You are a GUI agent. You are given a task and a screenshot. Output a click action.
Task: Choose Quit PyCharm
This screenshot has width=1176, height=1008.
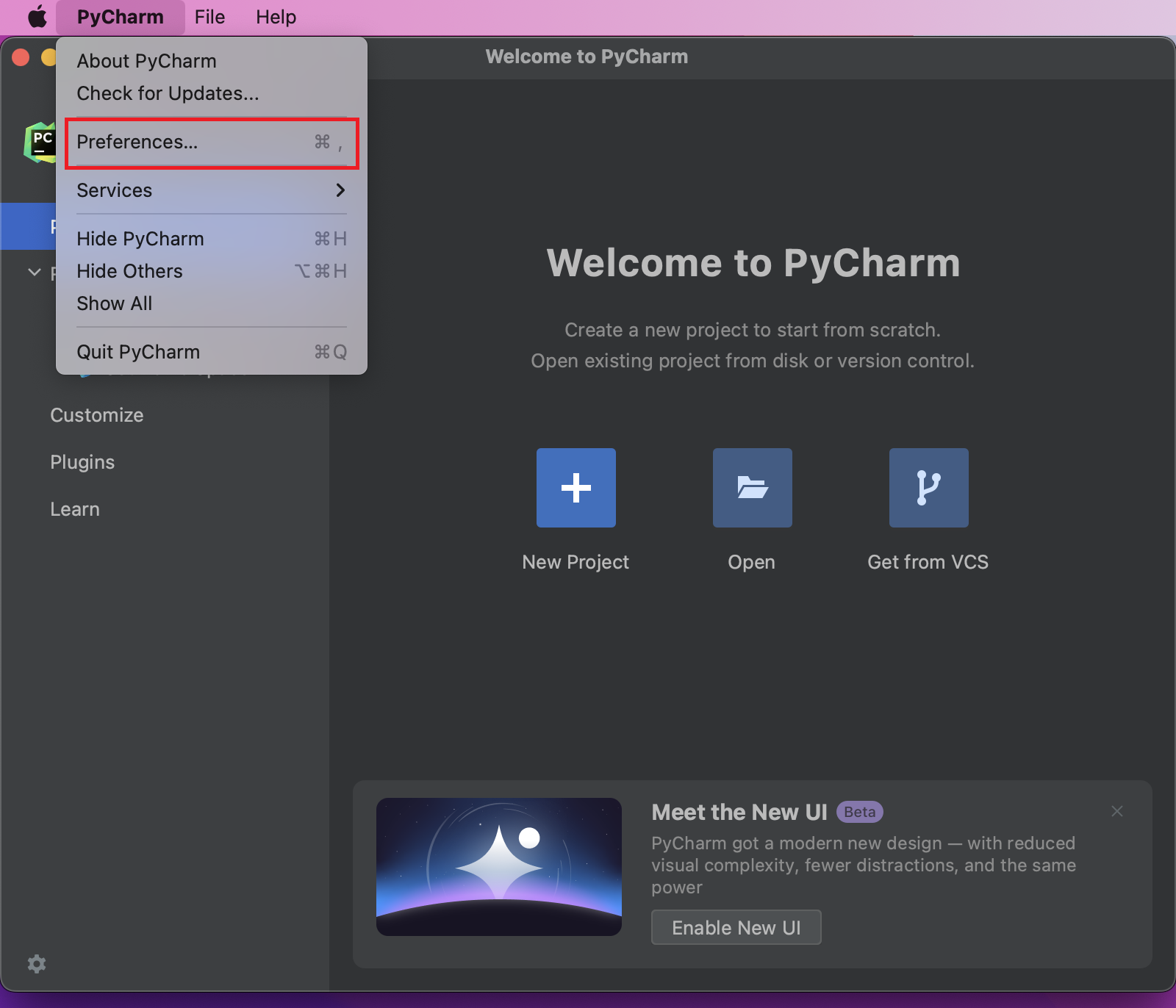click(x=212, y=352)
